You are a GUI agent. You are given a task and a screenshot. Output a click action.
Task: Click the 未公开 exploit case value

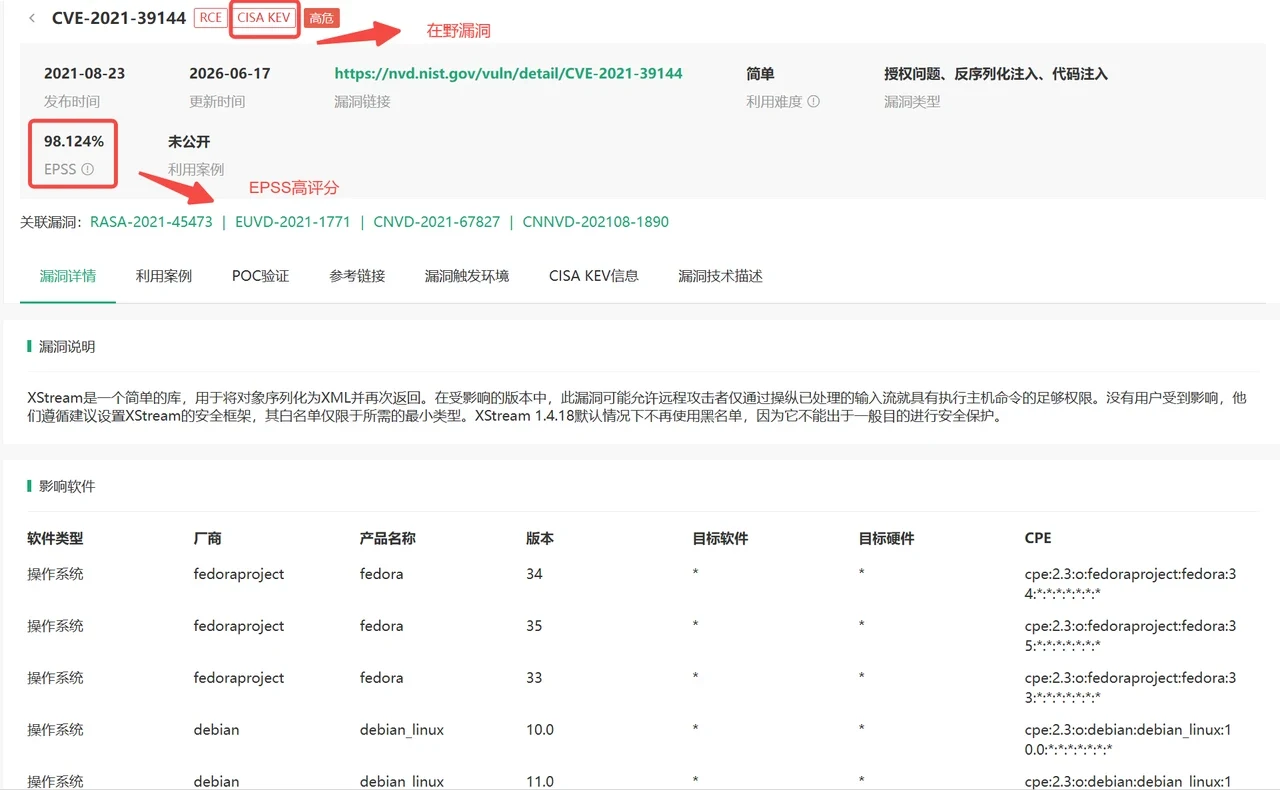(189, 142)
